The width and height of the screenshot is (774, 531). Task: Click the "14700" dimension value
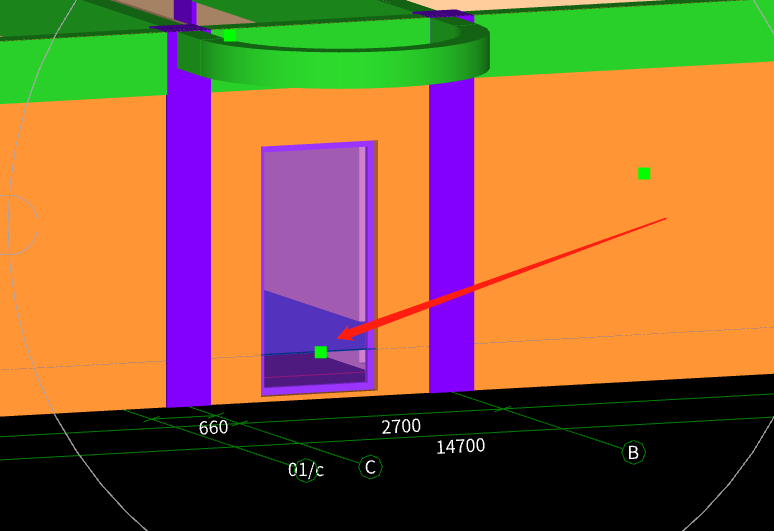461,447
